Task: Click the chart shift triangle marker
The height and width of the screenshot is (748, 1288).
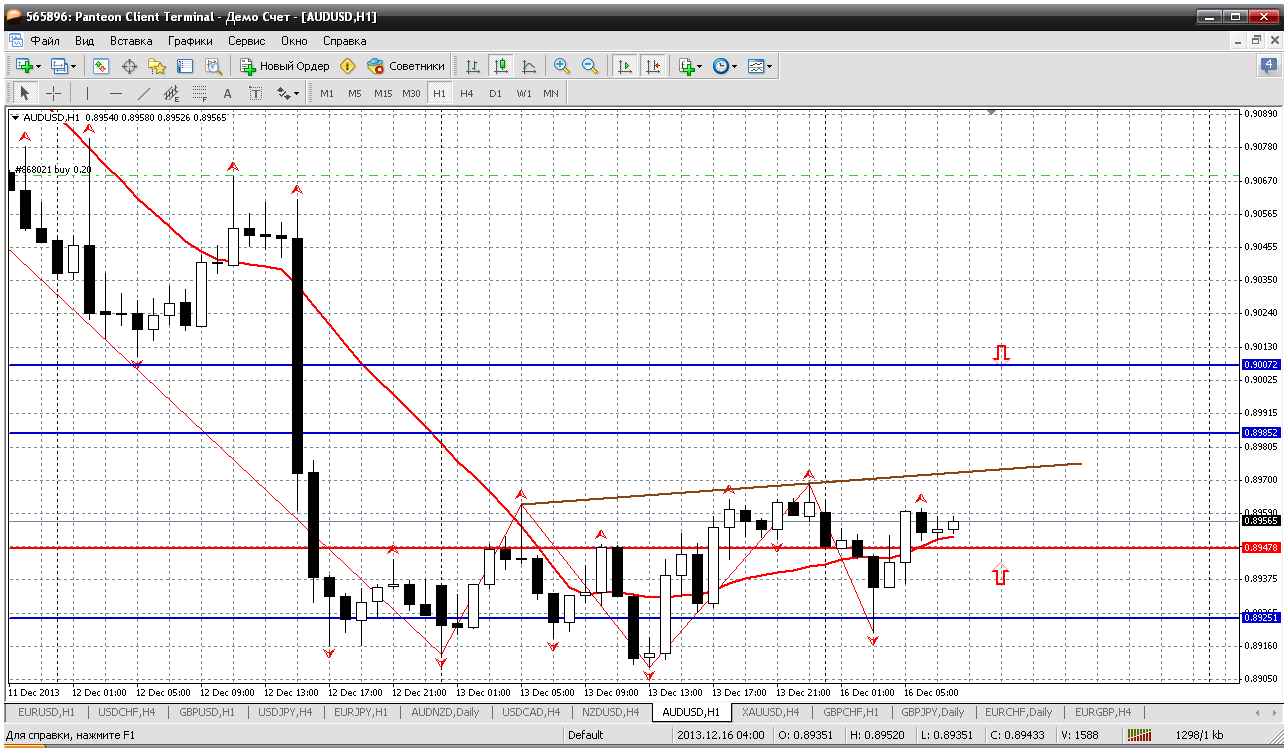Action: [991, 114]
